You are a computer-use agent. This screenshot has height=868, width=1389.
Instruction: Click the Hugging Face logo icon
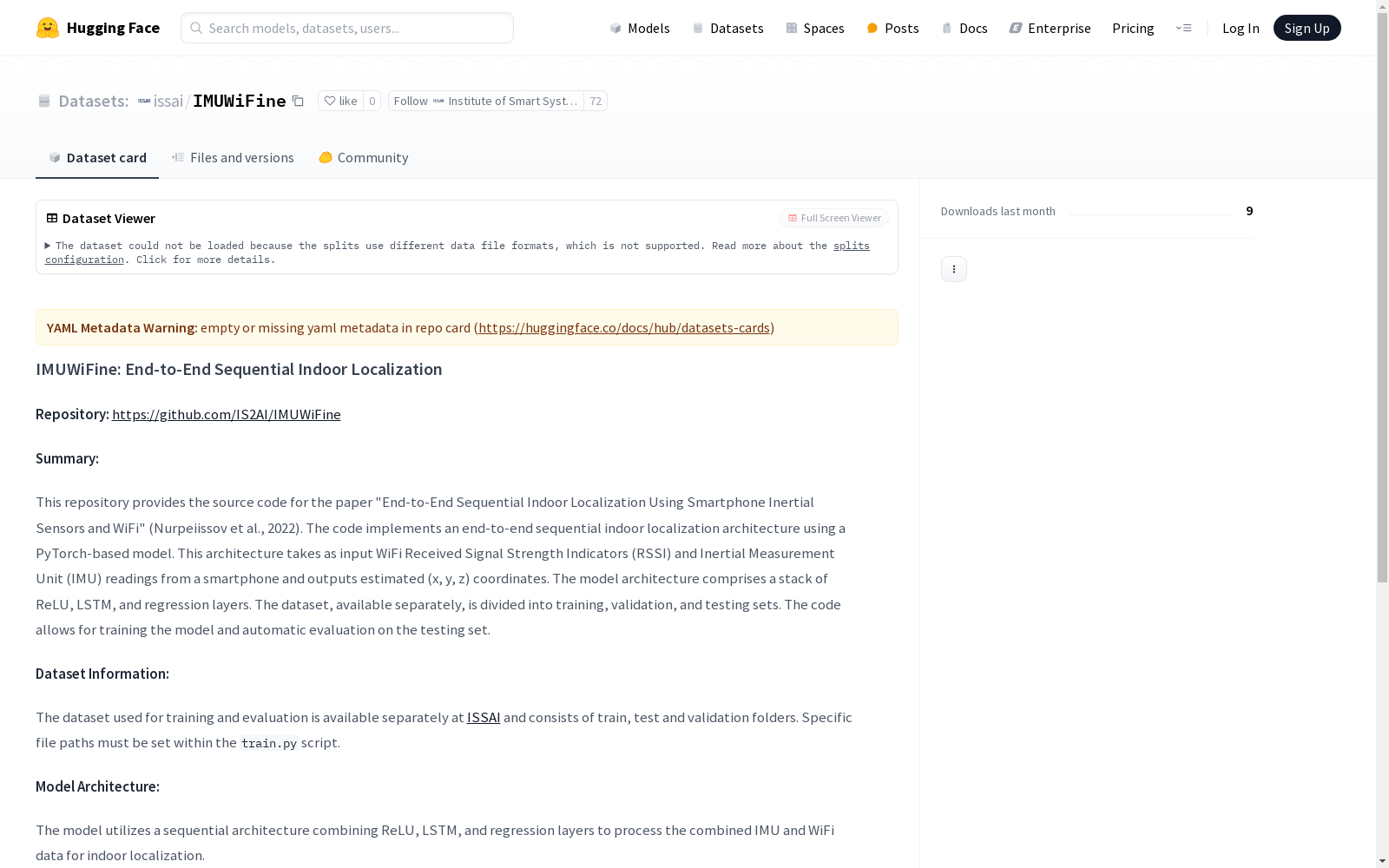(x=48, y=28)
